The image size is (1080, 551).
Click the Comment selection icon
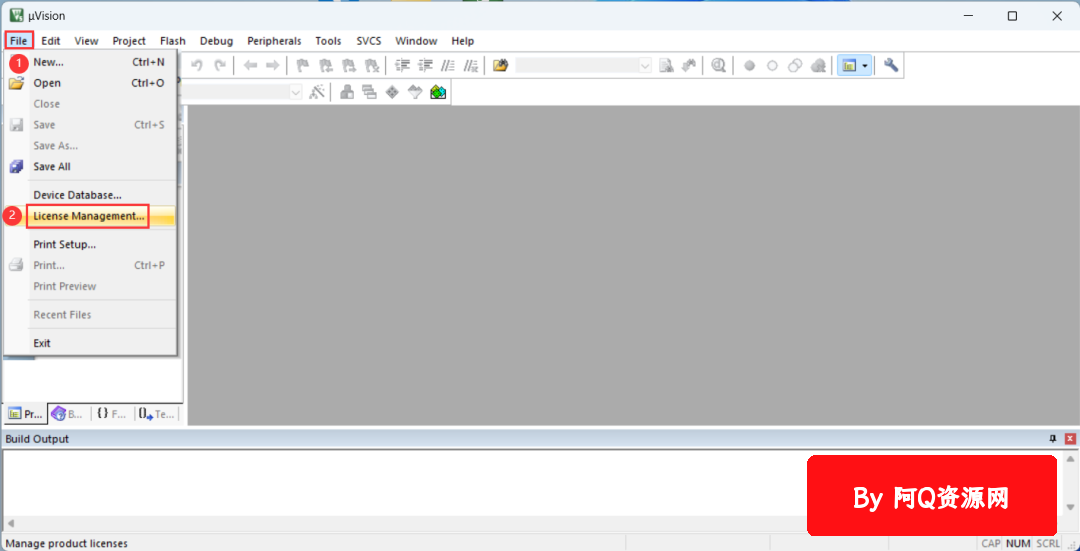point(448,65)
